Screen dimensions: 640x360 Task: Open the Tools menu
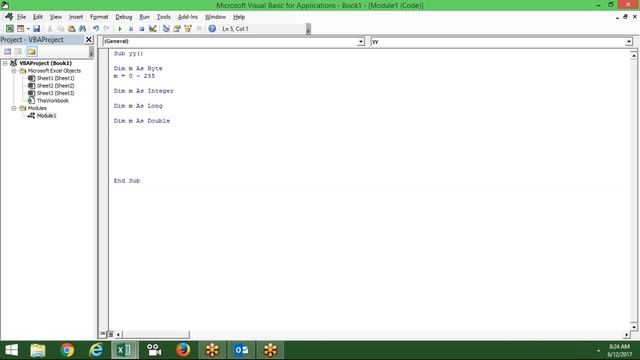164,17
